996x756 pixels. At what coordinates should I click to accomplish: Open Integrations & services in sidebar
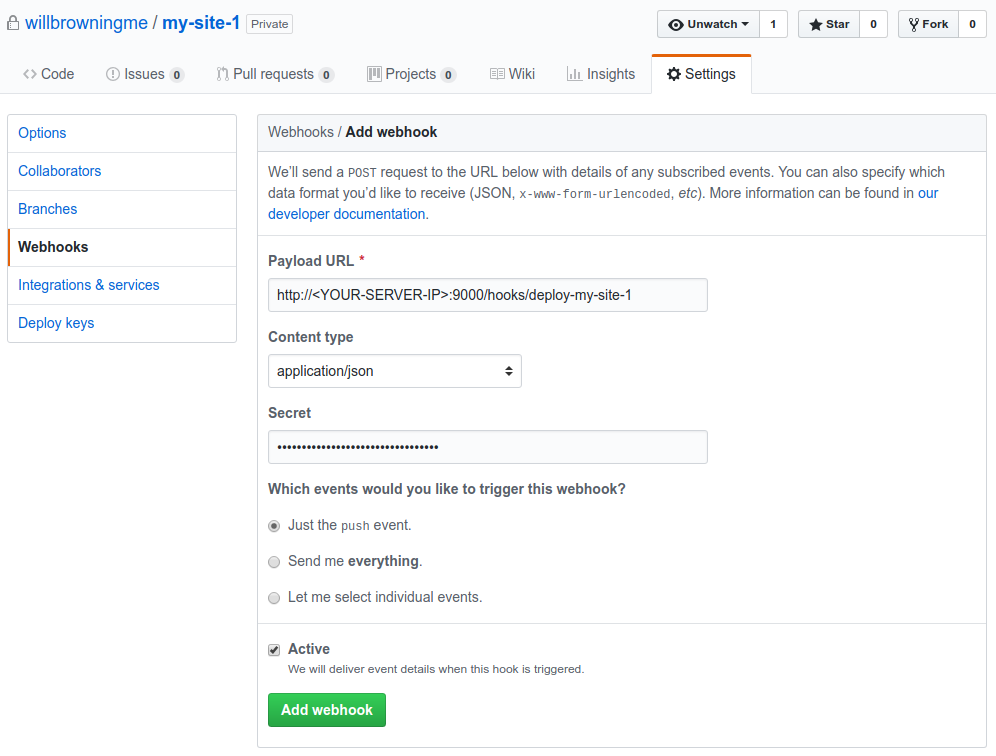click(x=122, y=286)
